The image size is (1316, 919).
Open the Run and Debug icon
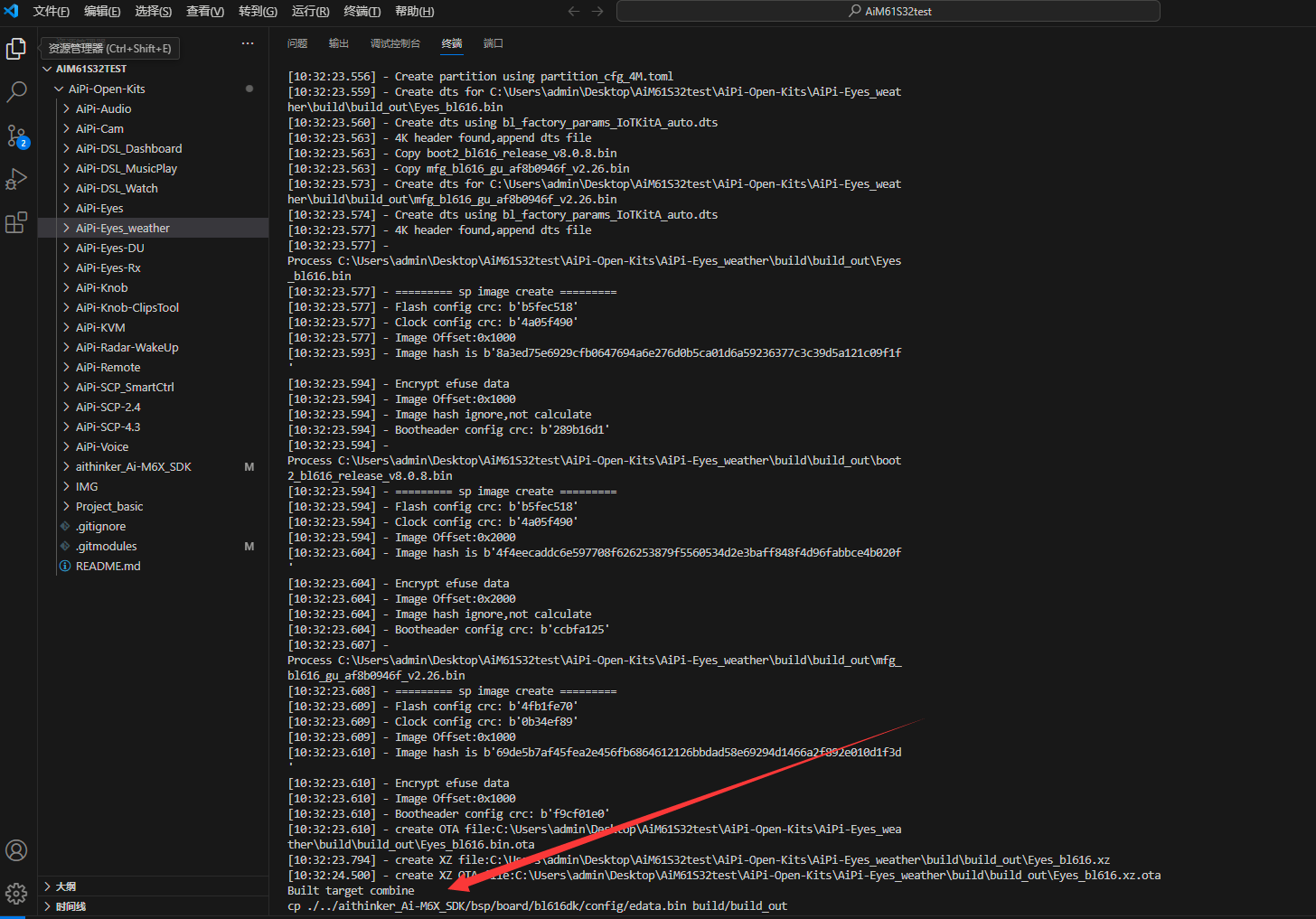[16, 179]
